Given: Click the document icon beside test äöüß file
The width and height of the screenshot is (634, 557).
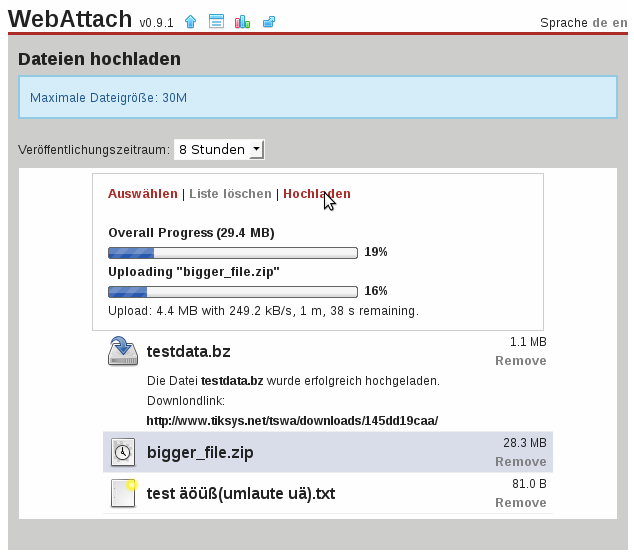Looking at the screenshot, I should [123, 493].
